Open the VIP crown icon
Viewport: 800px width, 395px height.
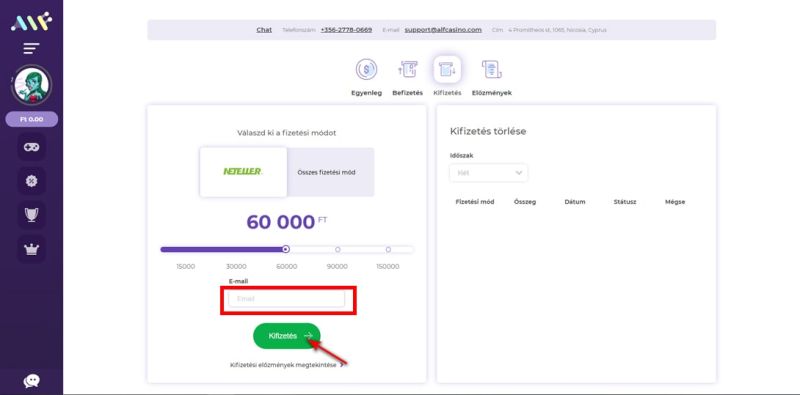[x=32, y=249]
